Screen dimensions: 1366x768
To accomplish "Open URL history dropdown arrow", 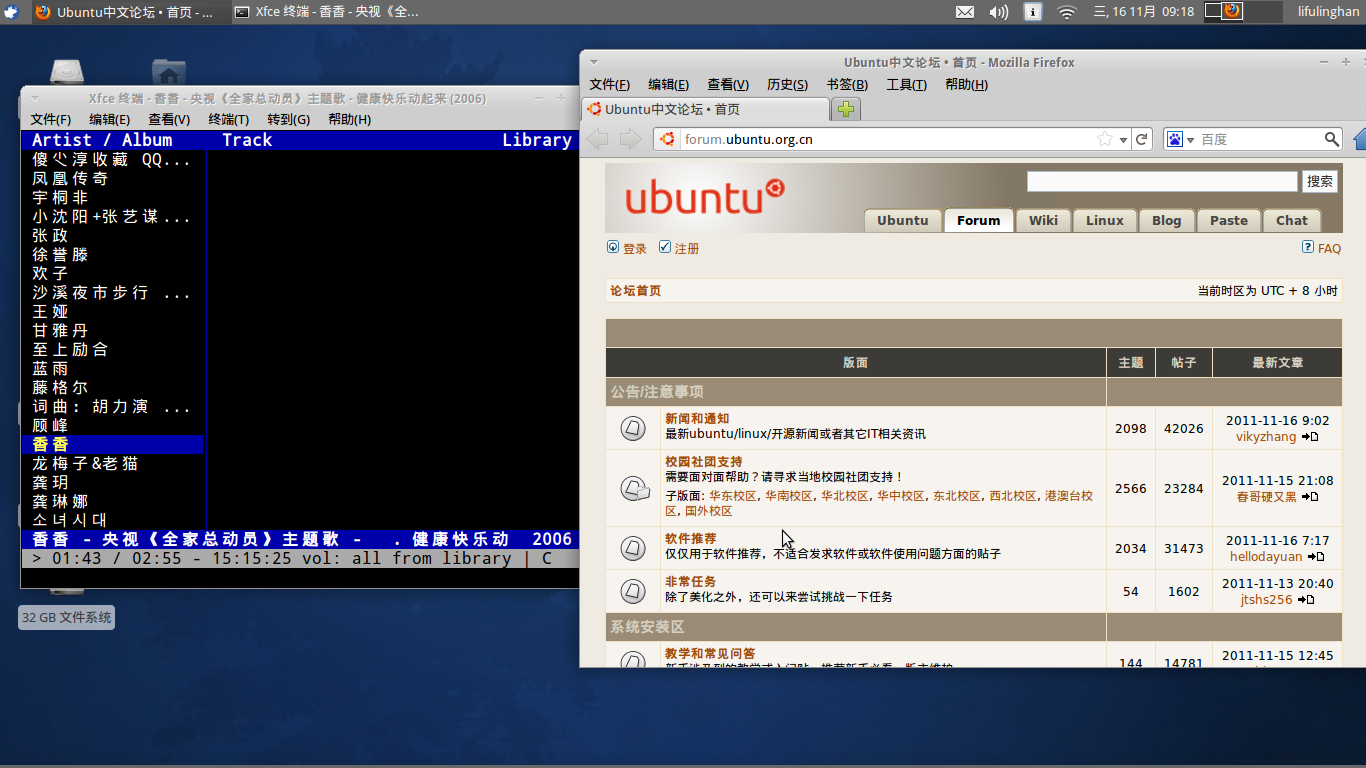I will (x=1124, y=140).
